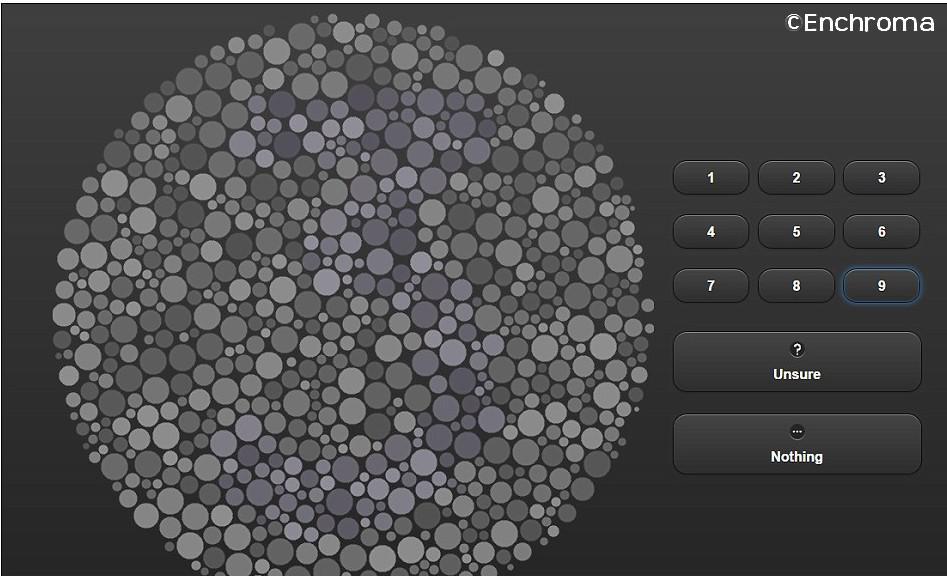The image size is (947, 576).
Task: Choose 7 as the visible number
Action: click(x=711, y=286)
